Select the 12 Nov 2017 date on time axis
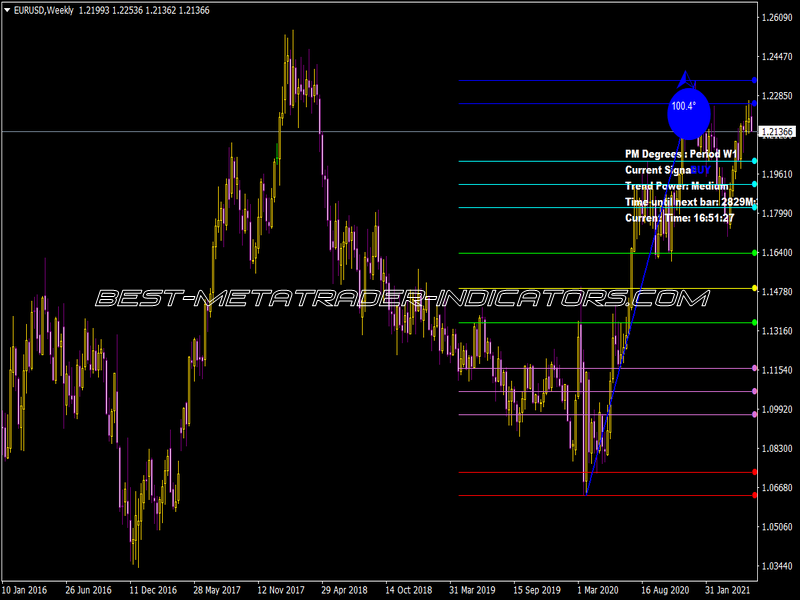Viewport: 800px width, 600px height. coord(281,590)
